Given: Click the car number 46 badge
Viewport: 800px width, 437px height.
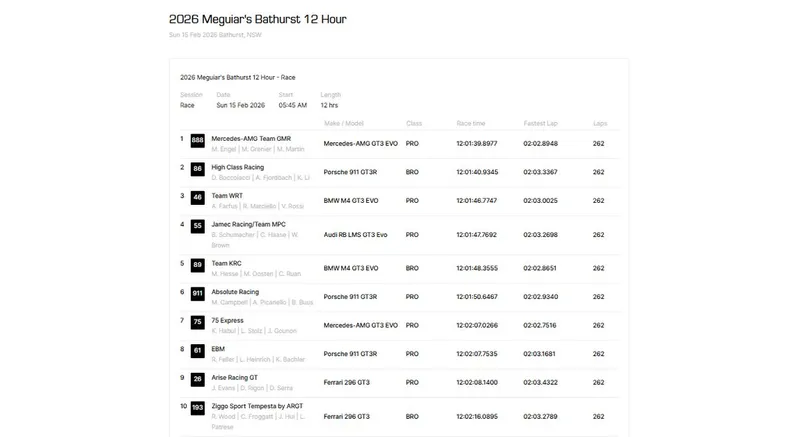Looking at the screenshot, I should (x=197, y=198).
